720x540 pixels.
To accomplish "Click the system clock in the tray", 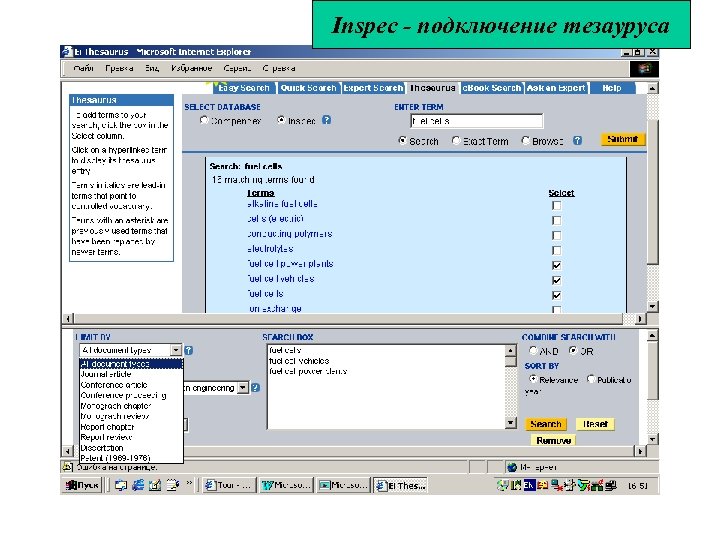I will click(x=638, y=486).
